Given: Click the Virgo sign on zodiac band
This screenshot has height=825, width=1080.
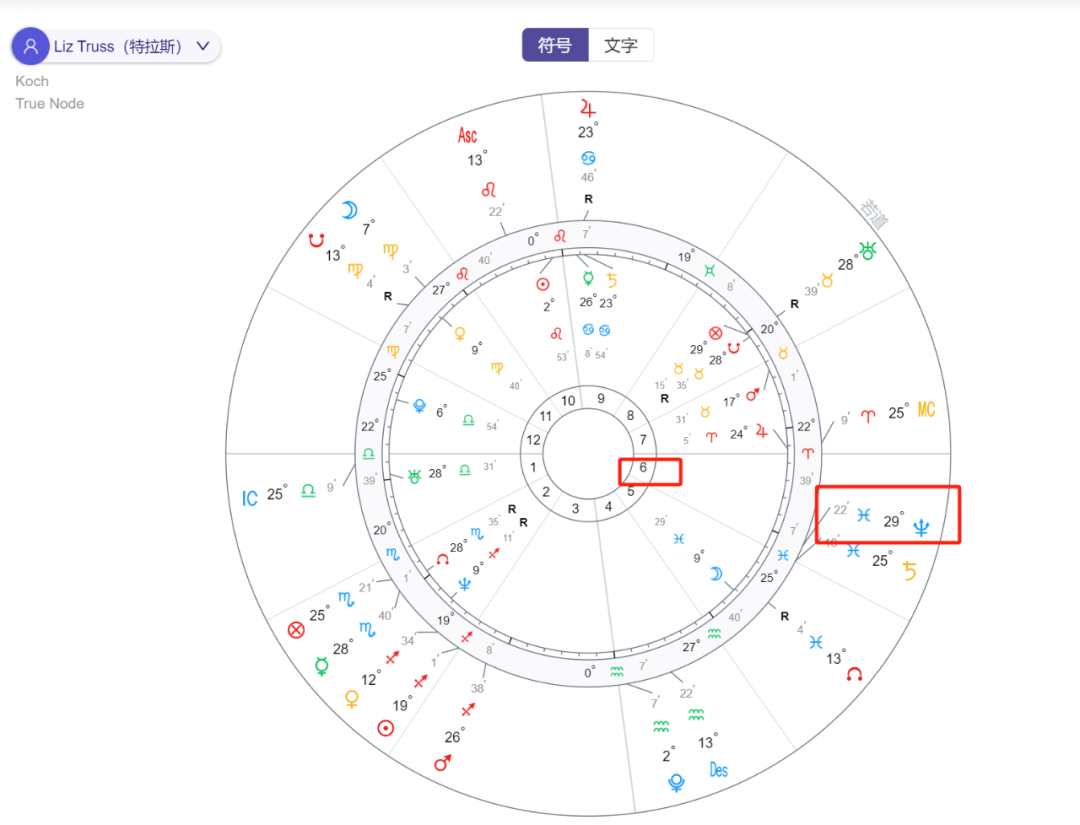Looking at the screenshot, I should point(393,351).
